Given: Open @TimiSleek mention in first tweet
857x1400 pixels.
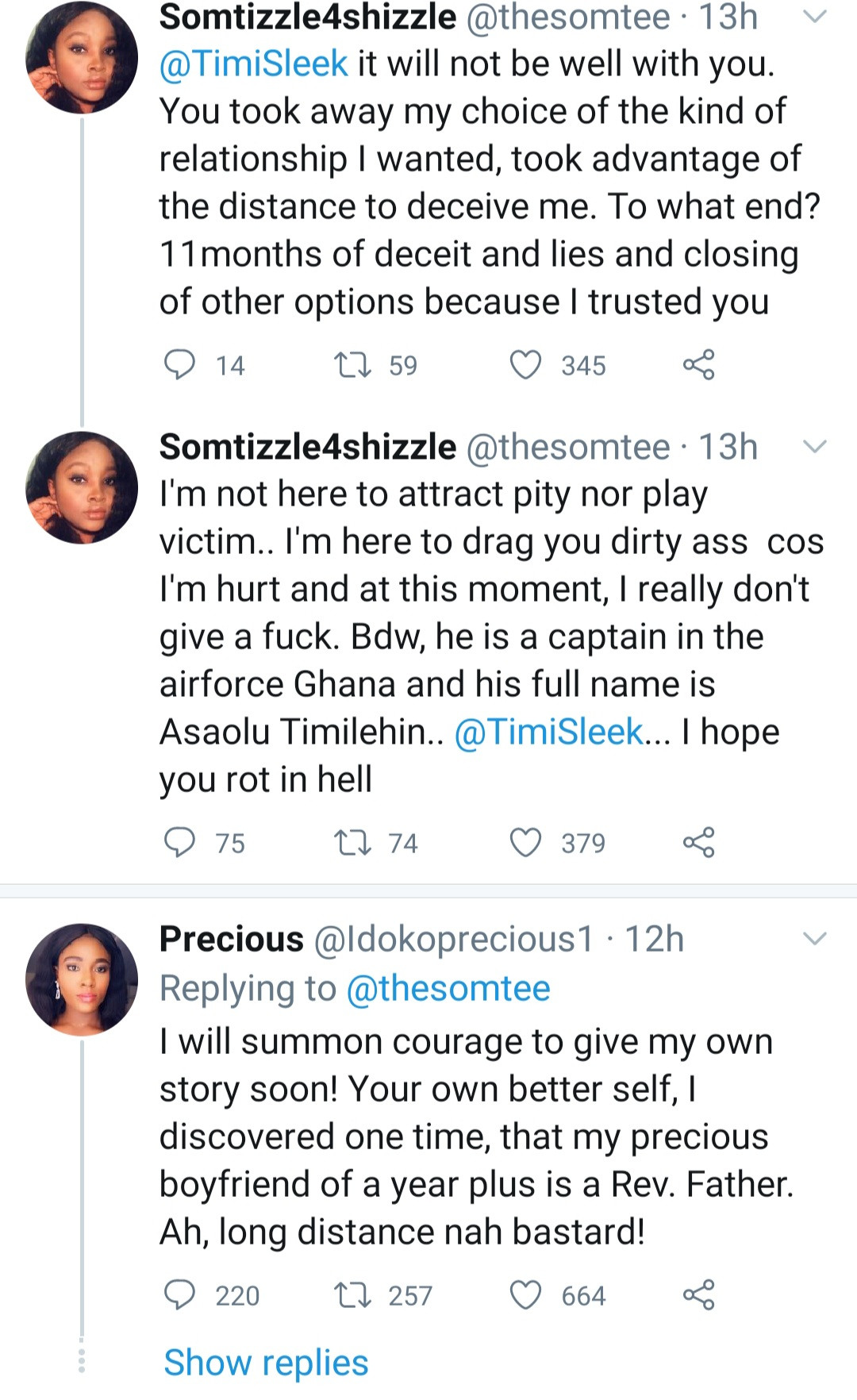Looking at the screenshot, I should click(254, 63).
